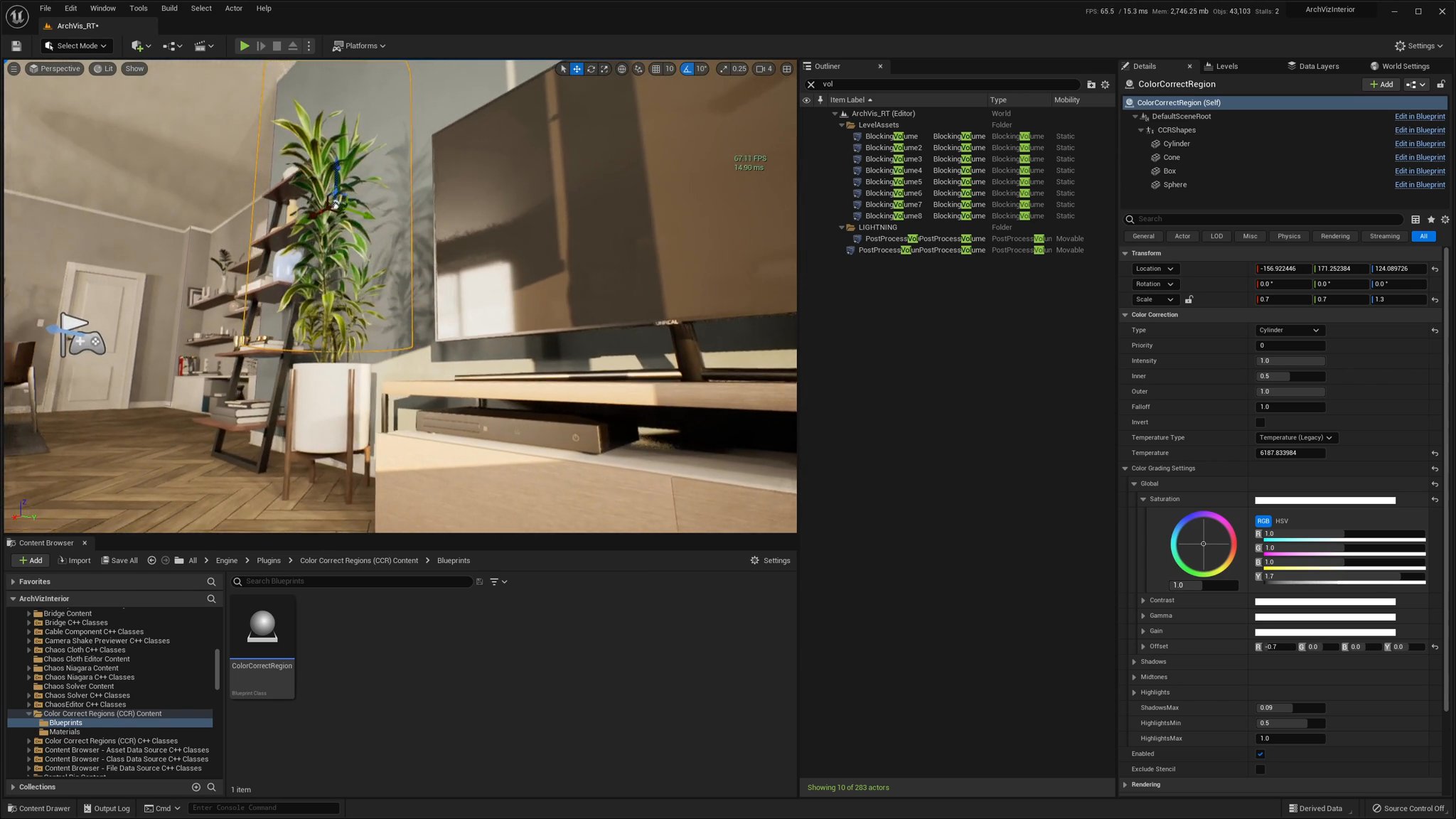This screenshot has width=1456, height=819.
Task: Click Edit in Blueprint link for Cylinder
Action: click(1419, 144)
